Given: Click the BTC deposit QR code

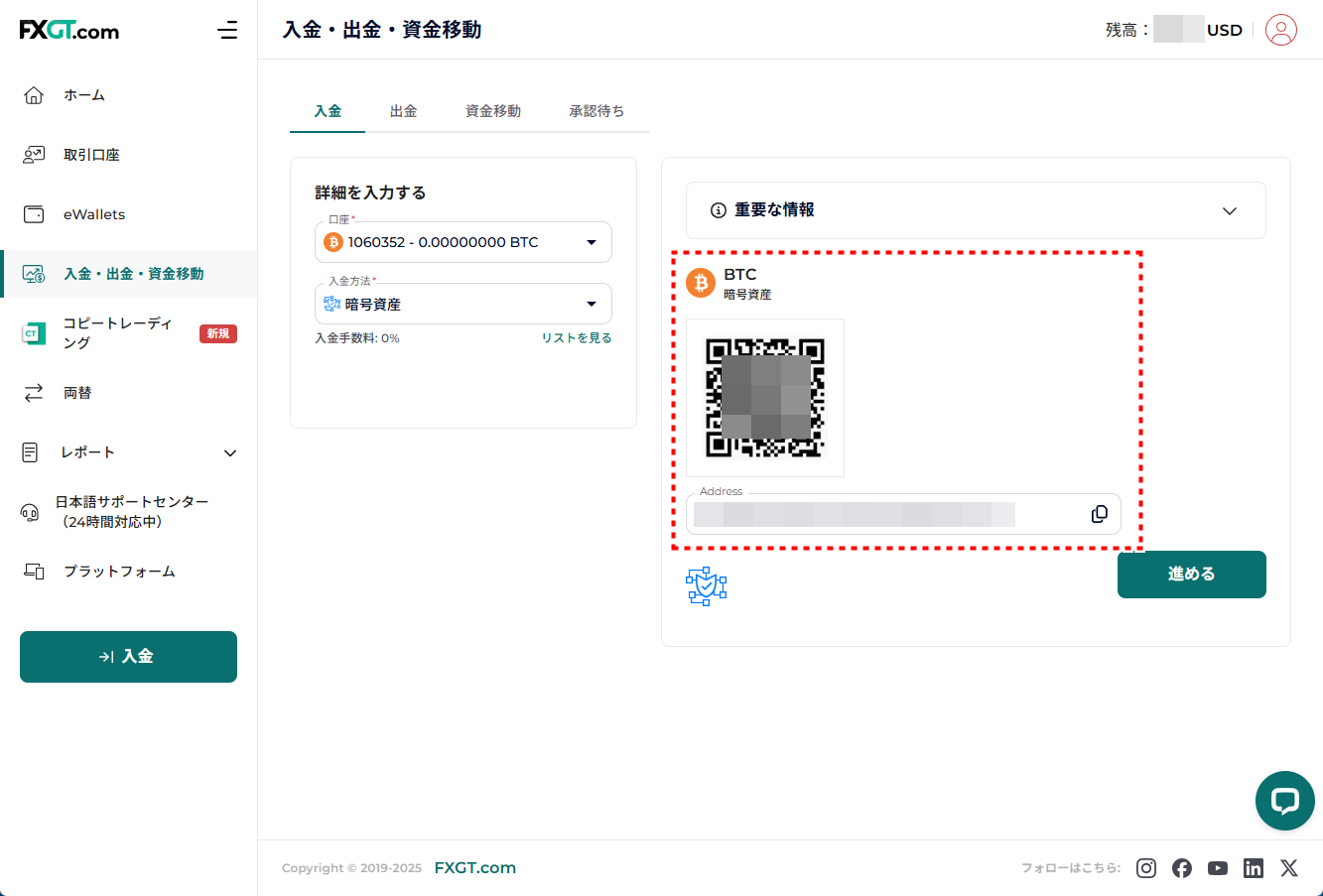Looking at the screenshot, I should click(765, 398).
